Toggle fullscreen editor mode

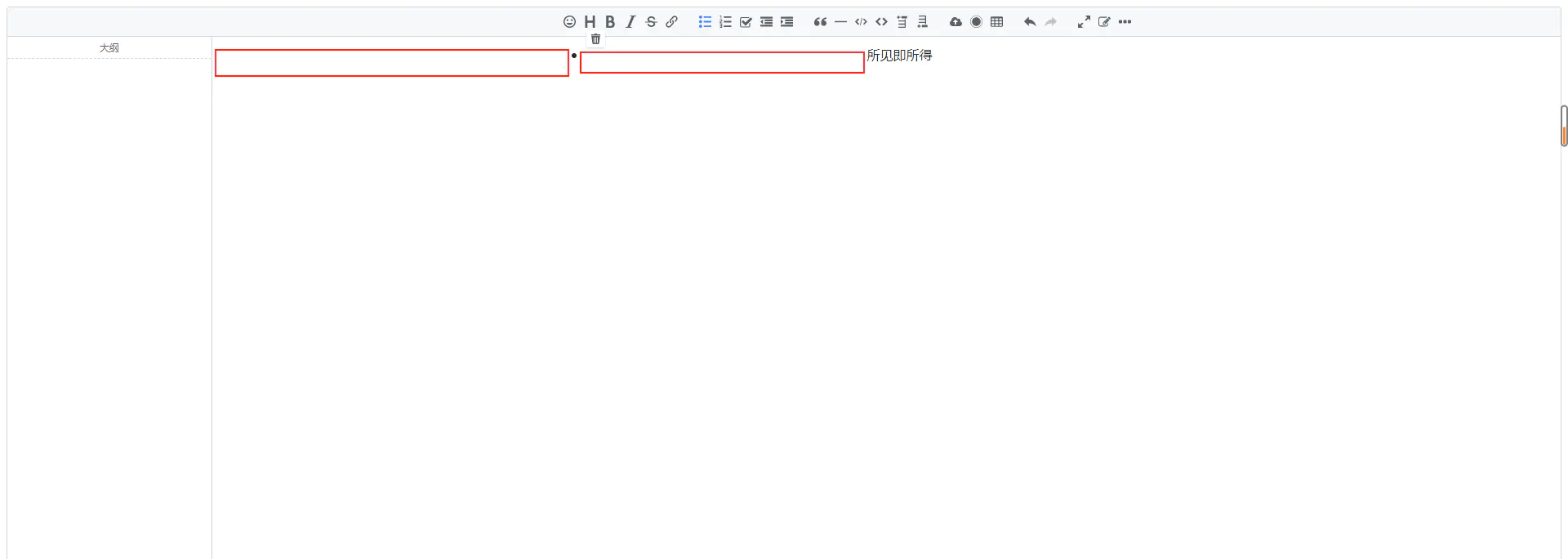tap(1084, 22)
